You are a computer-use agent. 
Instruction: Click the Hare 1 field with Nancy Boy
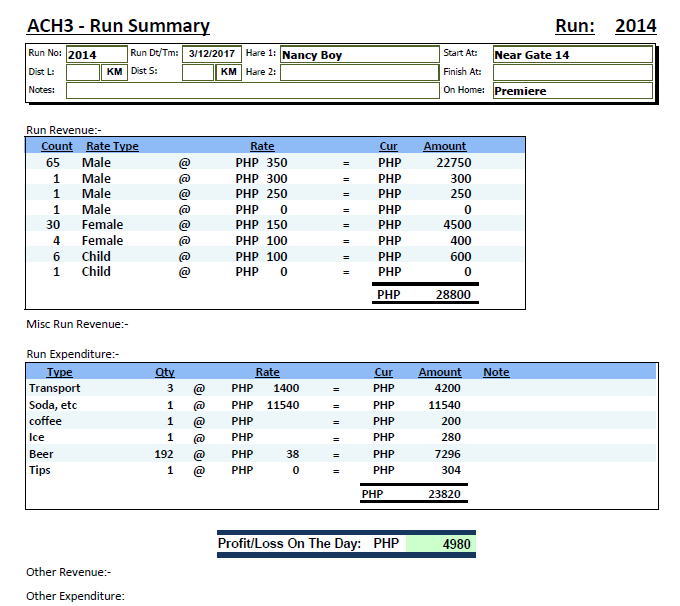358,55
